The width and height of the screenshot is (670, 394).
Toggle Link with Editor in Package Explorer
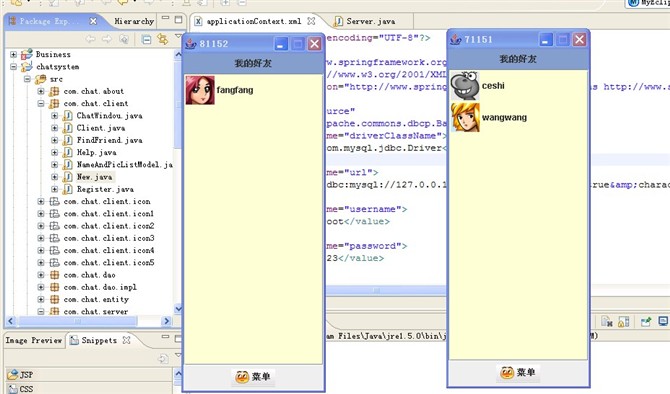[x=162, y=39]
